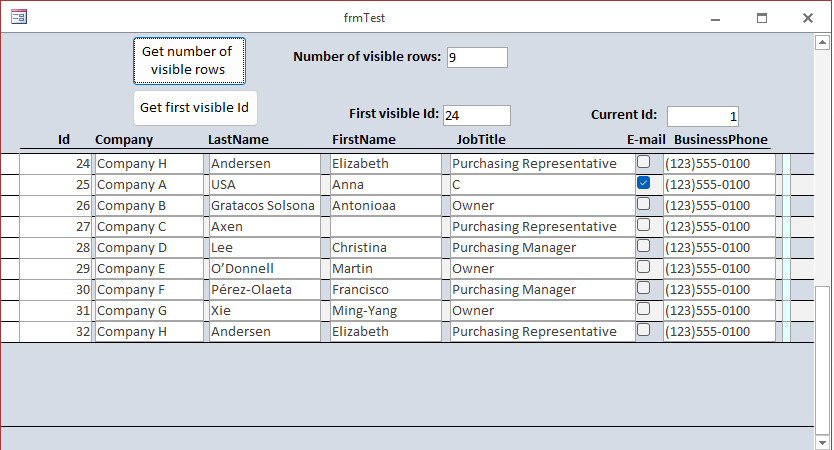Uncheck E-mail checkbox for Anna's row
This screenshot has width=834, height=450.
tap(643, 183)
